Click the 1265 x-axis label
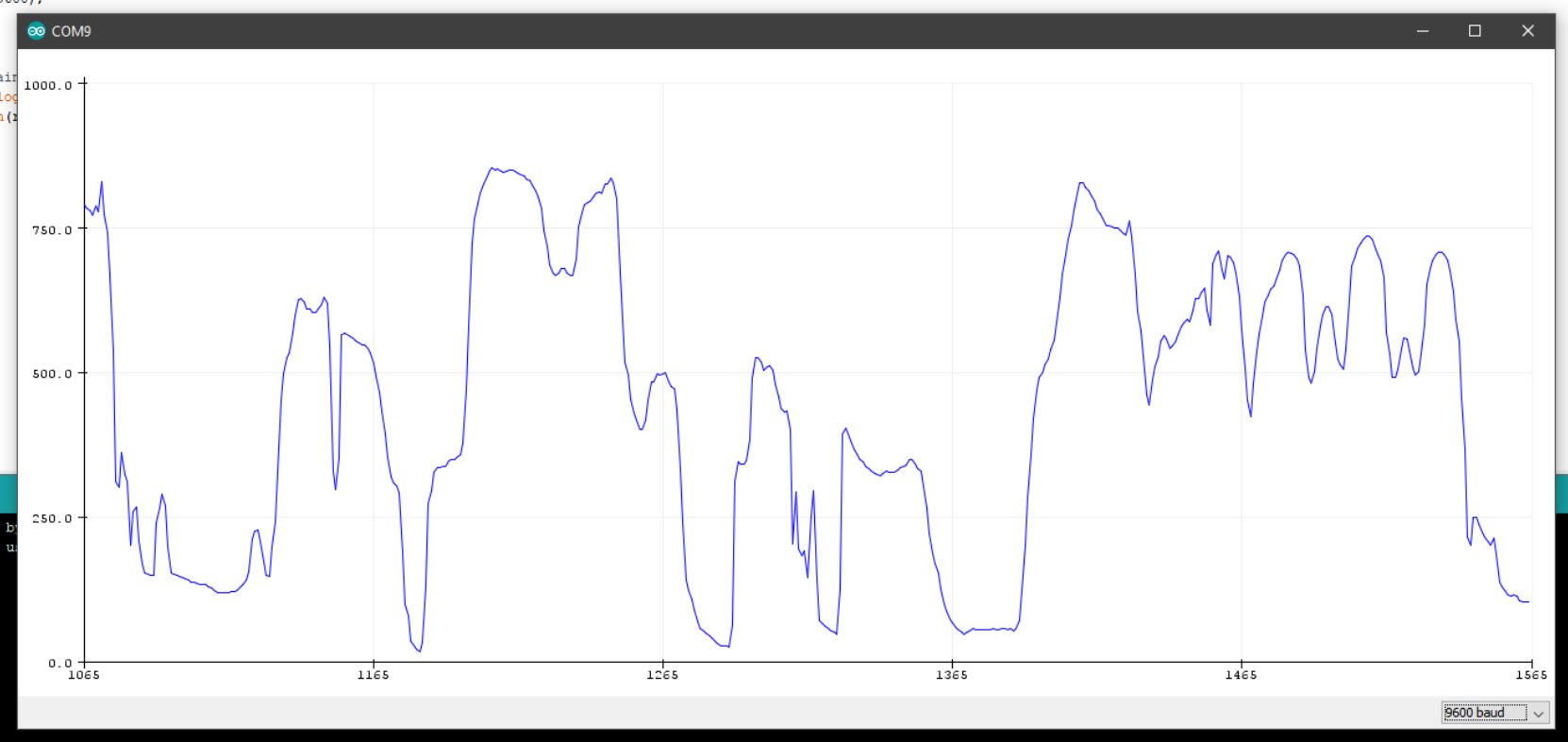This screenshot has width=1568, height=742. tap(662, 675)
